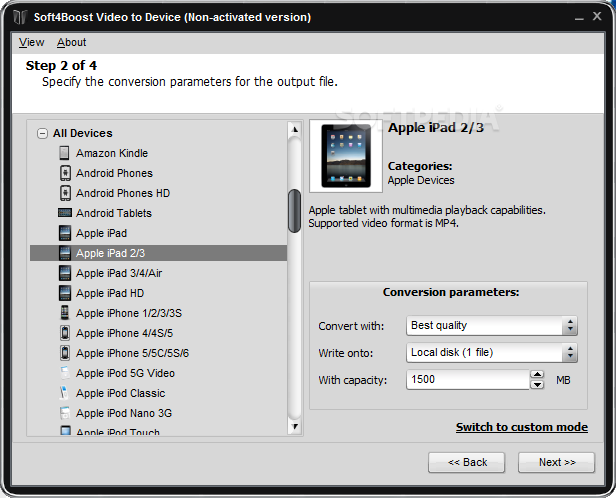Click the Apple iPad 3/4/Air icon
The width and height of the screenshot is (616, 498).
pos(65,273)
